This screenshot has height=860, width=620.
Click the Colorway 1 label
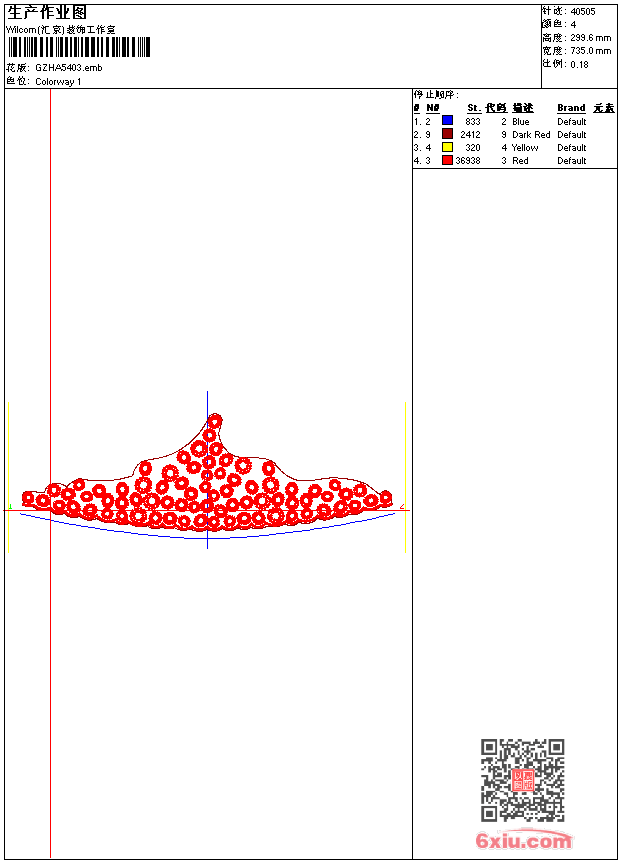point(58,82)
